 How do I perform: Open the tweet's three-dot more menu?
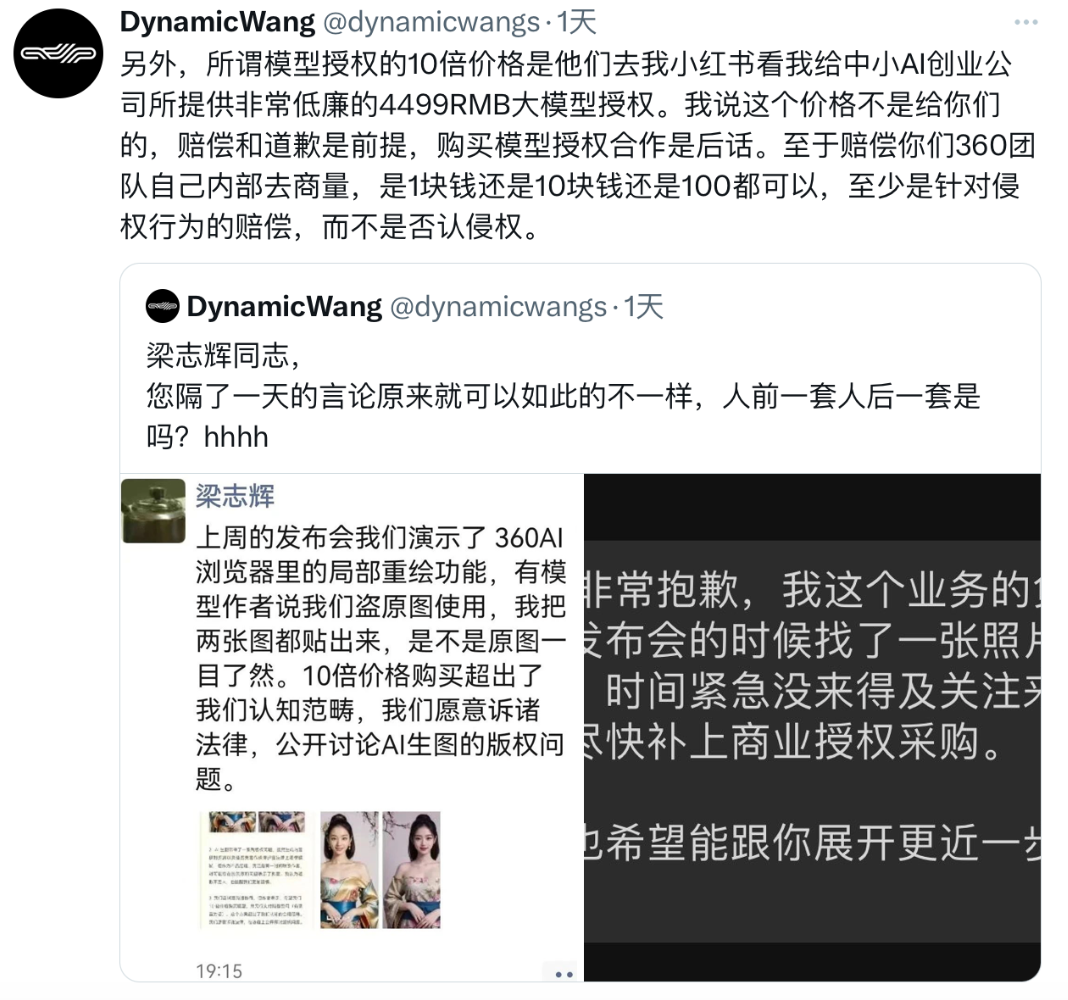coord(1025,22)
